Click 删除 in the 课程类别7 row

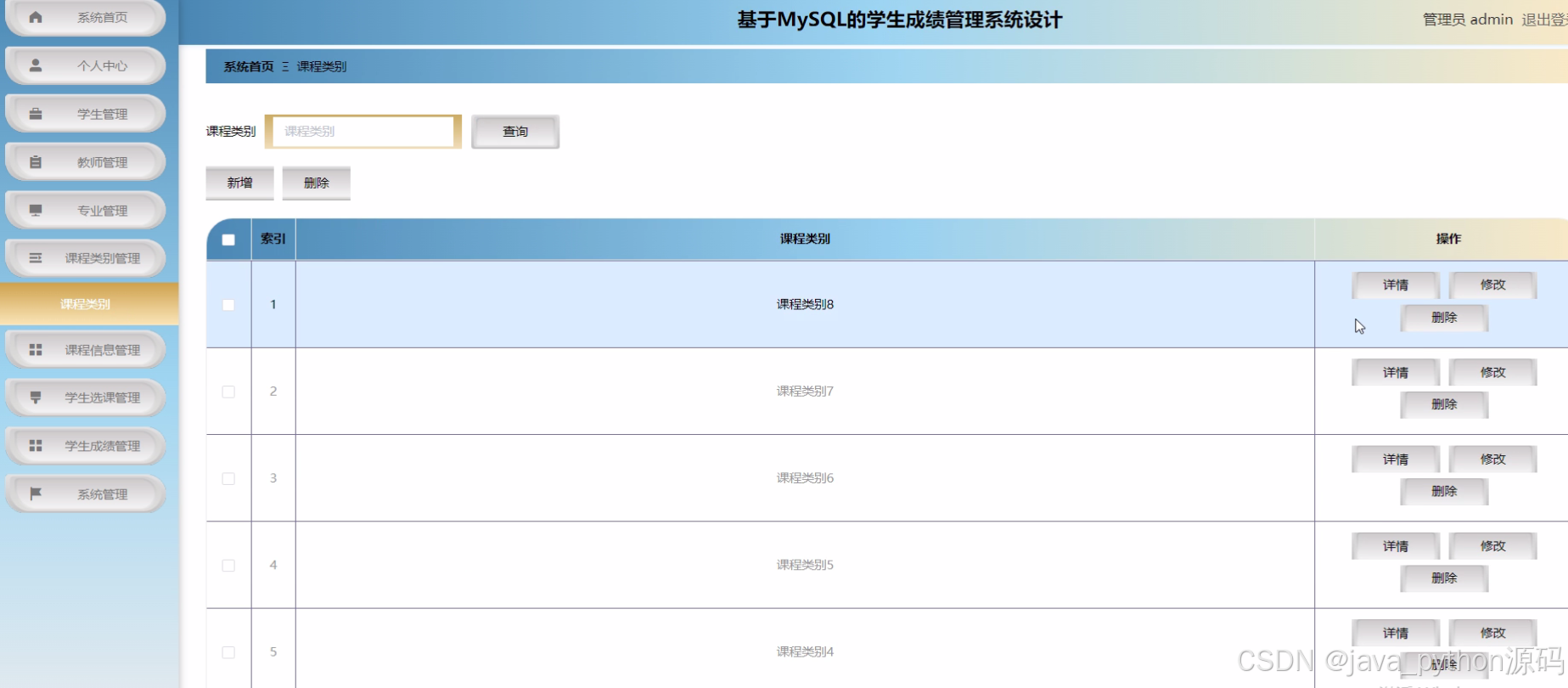(1444, 405)
